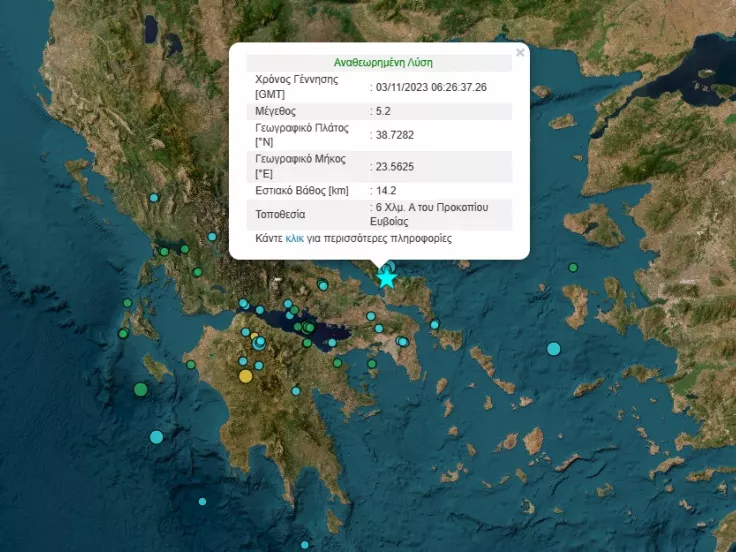Select the cyan marker on Evia's east coast
This screenshot has width=736, height=552.
click(435, 324)
